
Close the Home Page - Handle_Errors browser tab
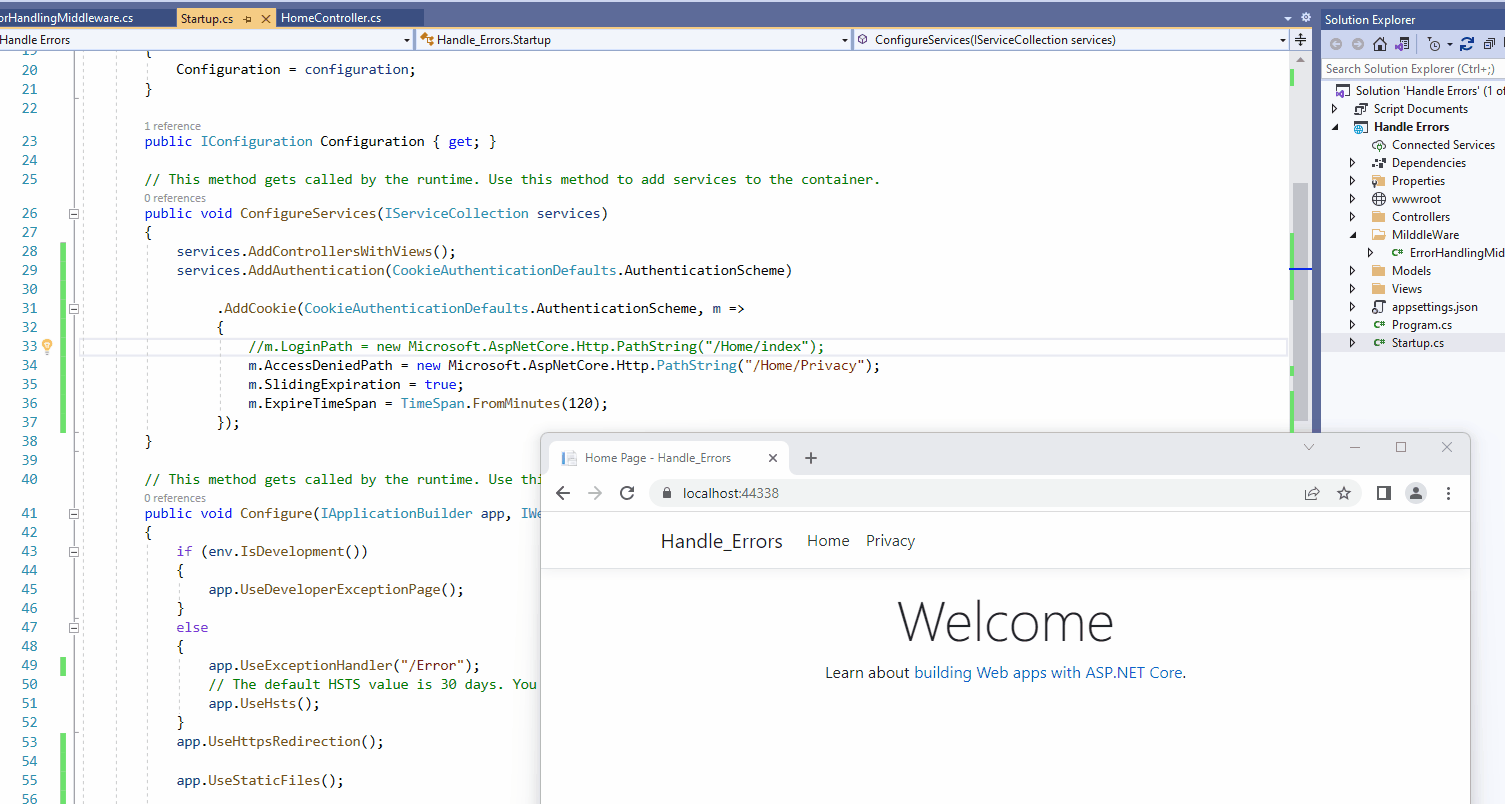tap(772, 458)
